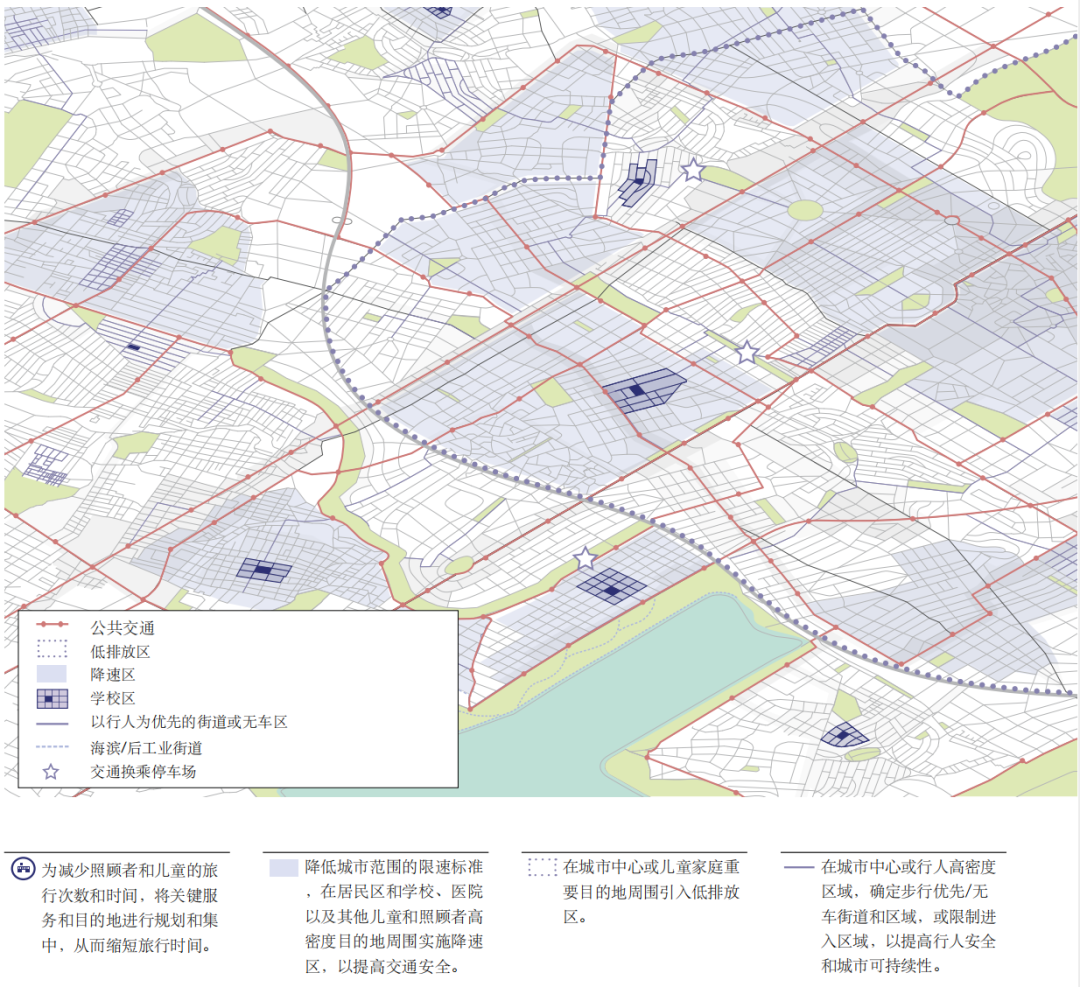Select the 学校区 legend label
1080x987 pixels.
pyautogui.click(x=112, y=698)
